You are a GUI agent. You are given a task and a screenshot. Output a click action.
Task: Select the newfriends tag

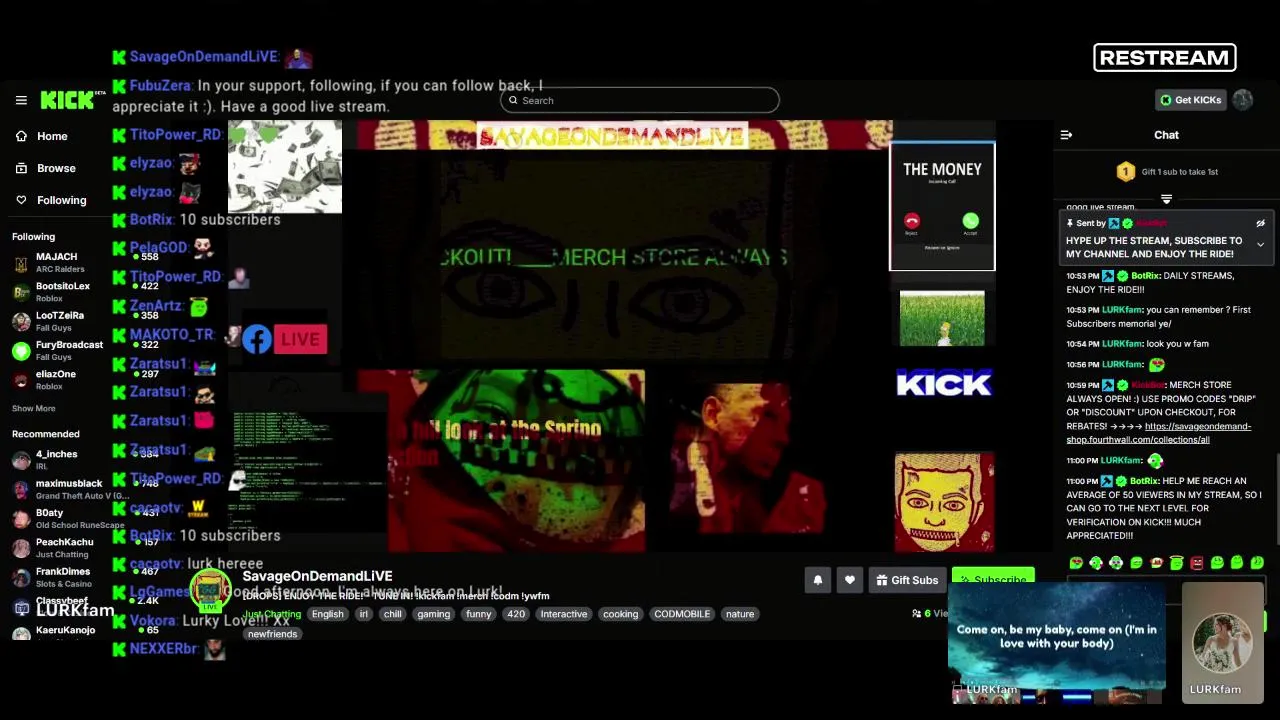click(272, 634)
